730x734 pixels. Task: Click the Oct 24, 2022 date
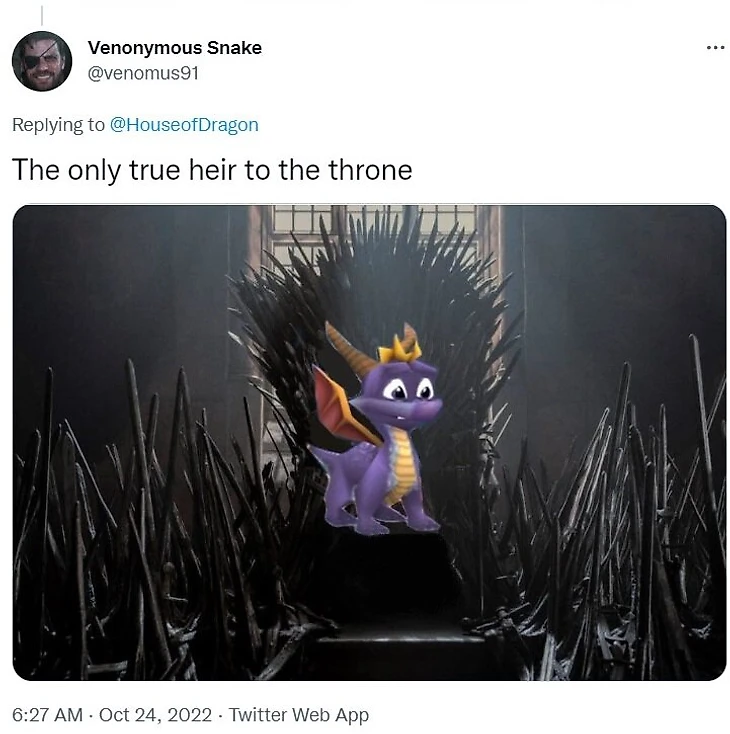click(155, 715)
